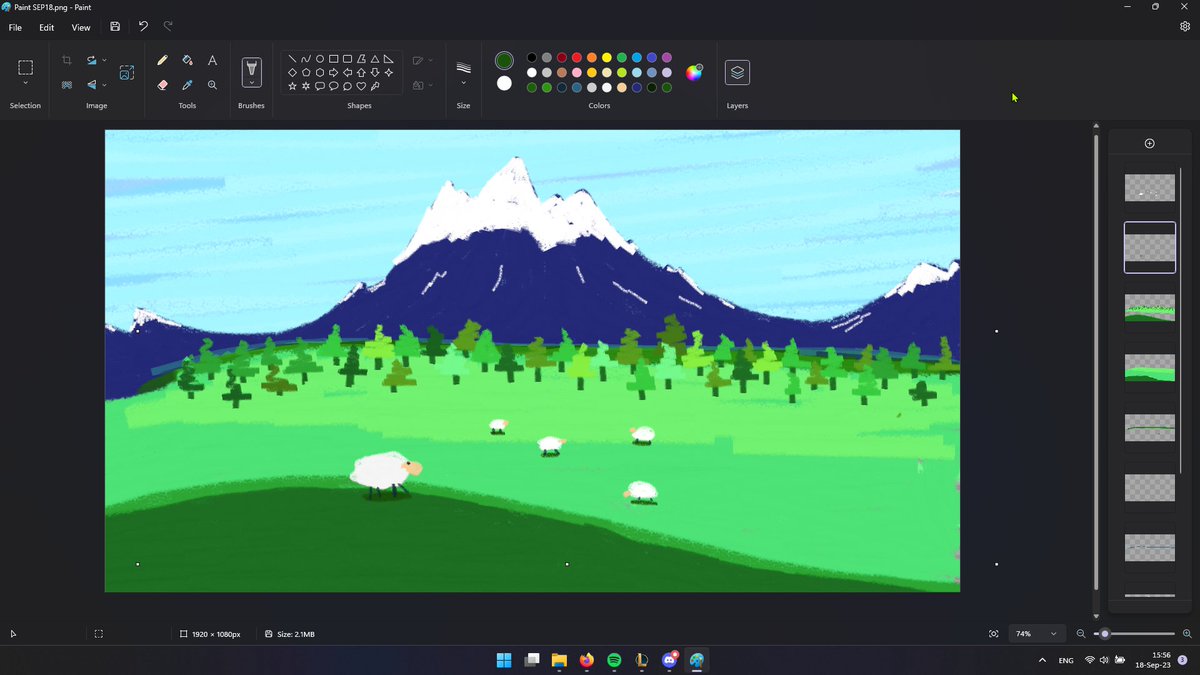Select the Fill with color bucket tool

(188, 61)
